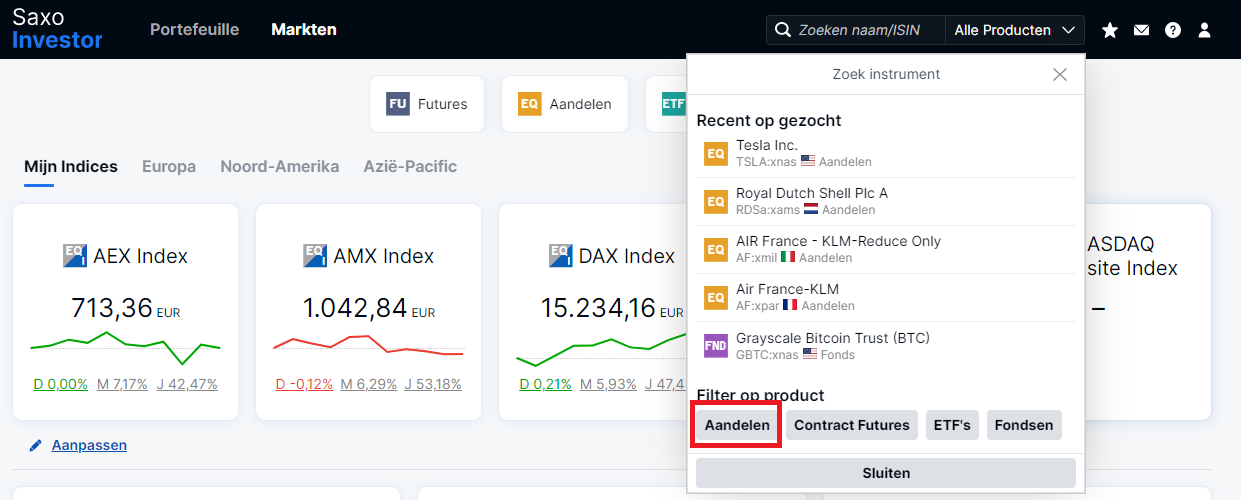Open Royal Dutch Shell Plc A result
1241x500 pixels.
[886, 202]
